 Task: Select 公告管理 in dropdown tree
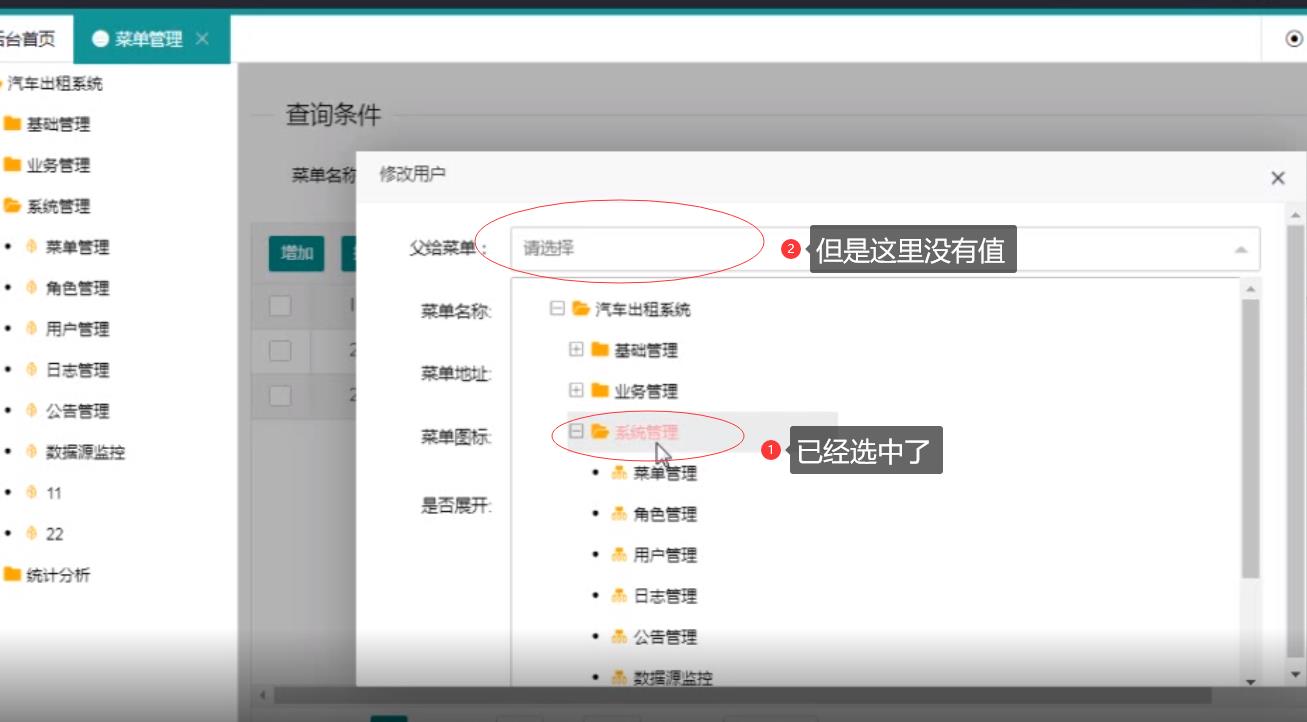(x=665, y=637)
